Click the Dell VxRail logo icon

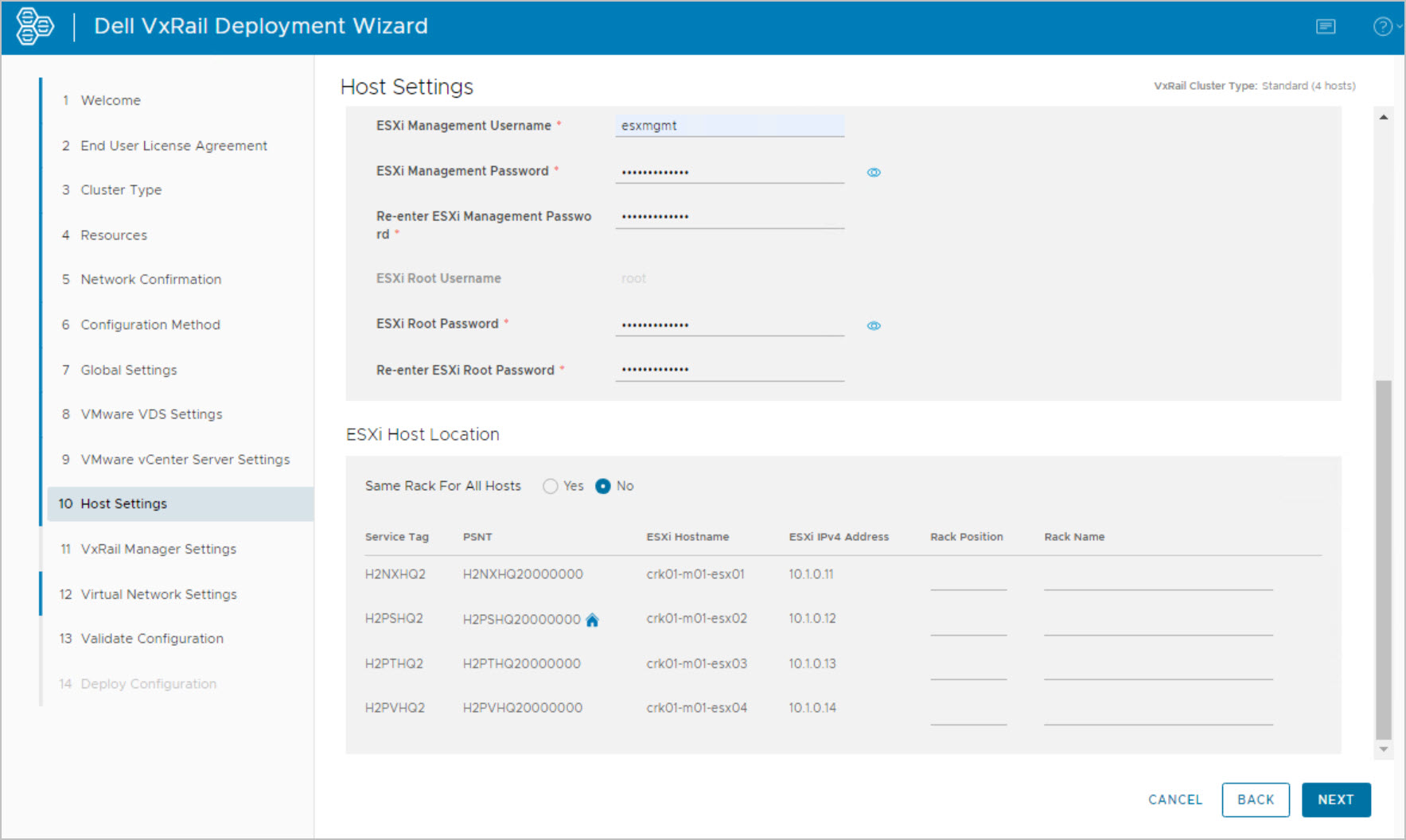click(x=34, y=26)
